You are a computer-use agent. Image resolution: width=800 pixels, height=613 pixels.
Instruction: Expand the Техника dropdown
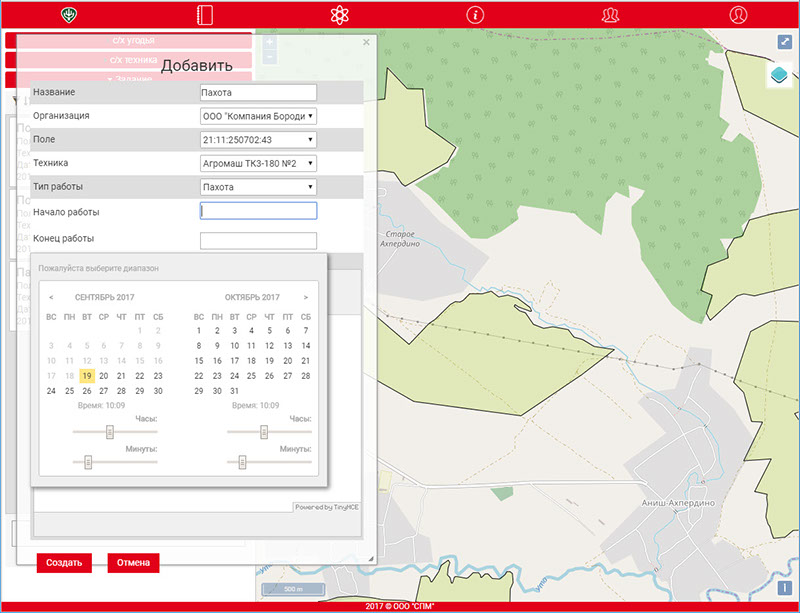259,163
